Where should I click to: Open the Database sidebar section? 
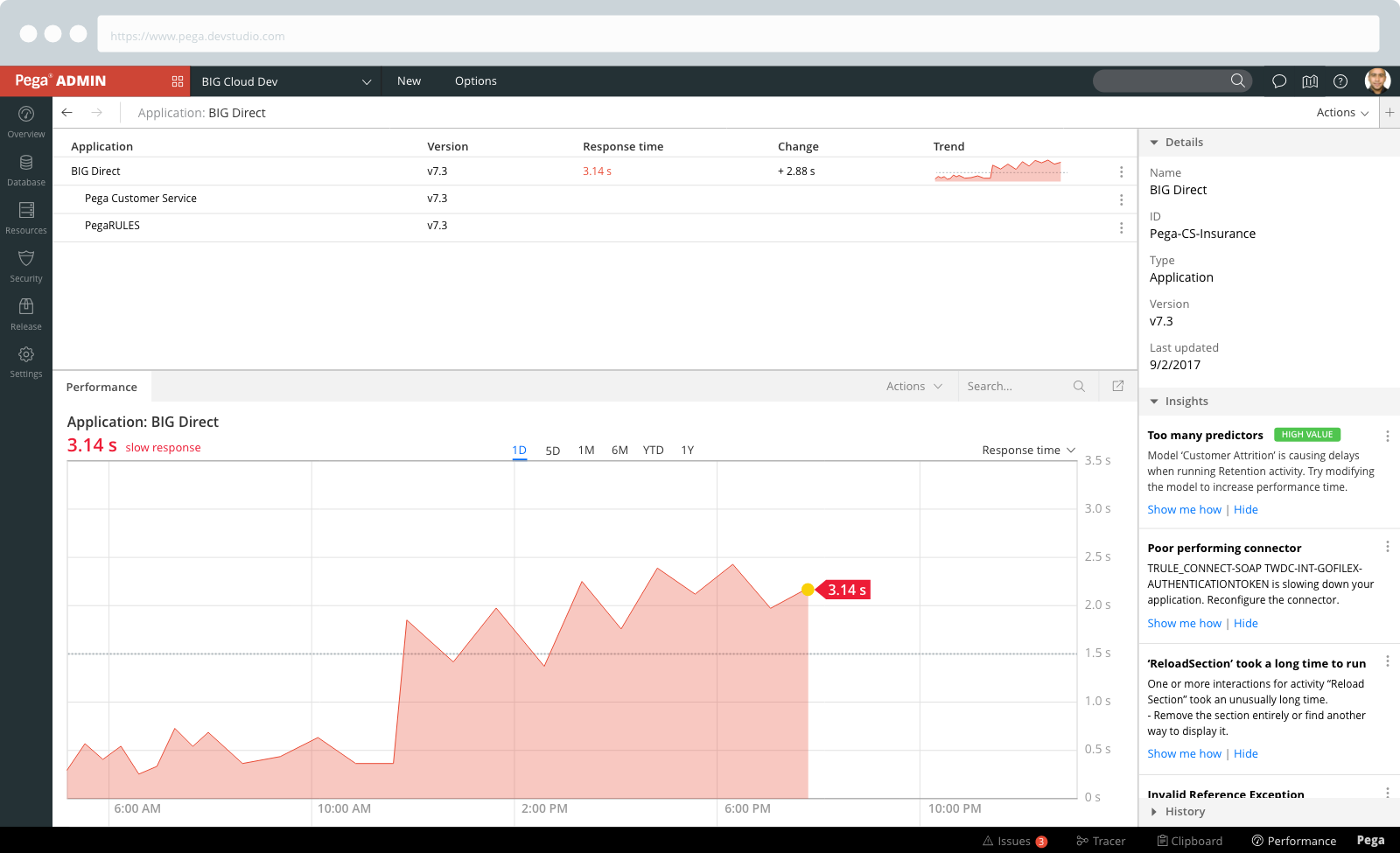(26, 170)
